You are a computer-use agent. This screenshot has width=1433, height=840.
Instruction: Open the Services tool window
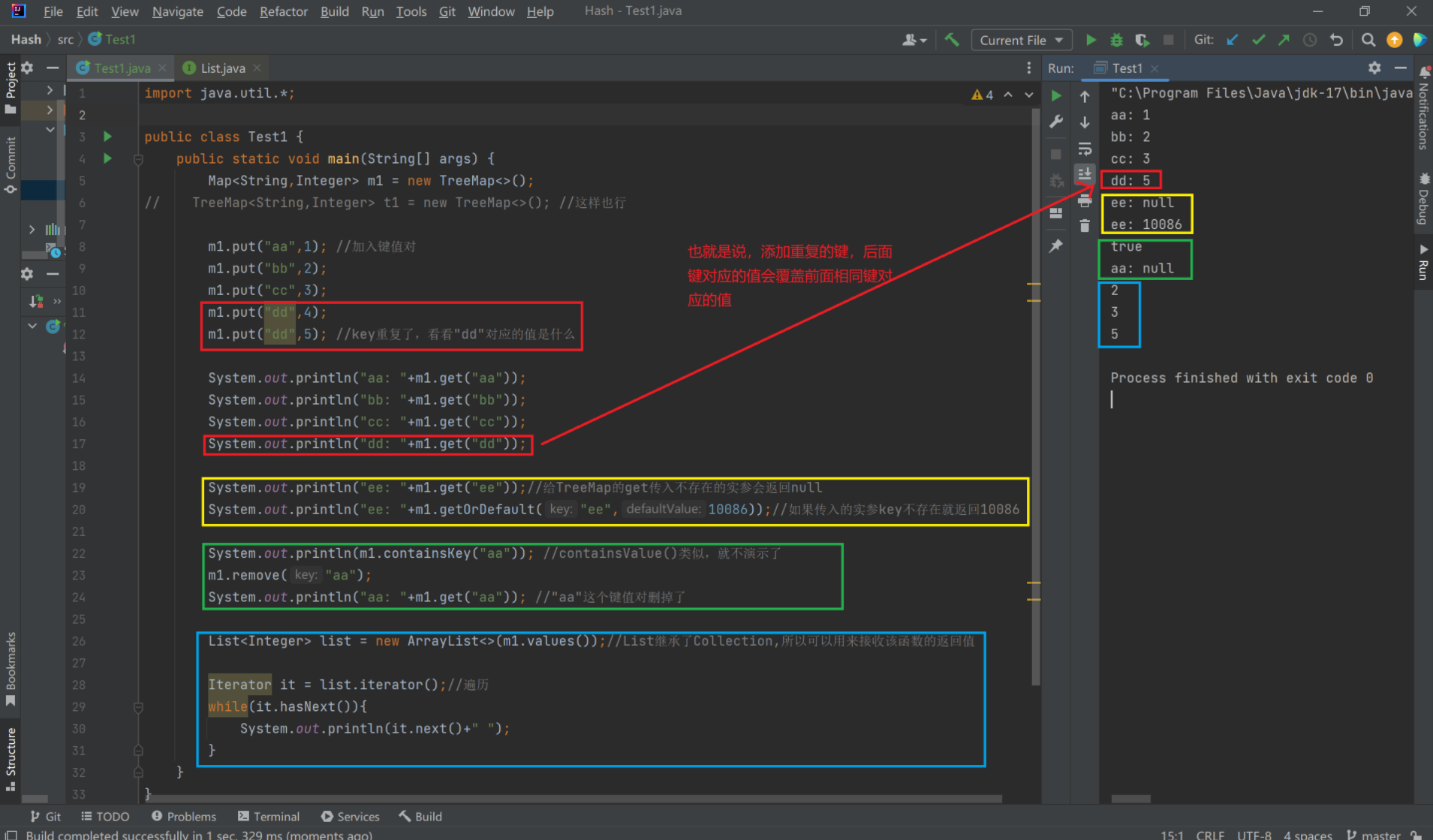351,816
